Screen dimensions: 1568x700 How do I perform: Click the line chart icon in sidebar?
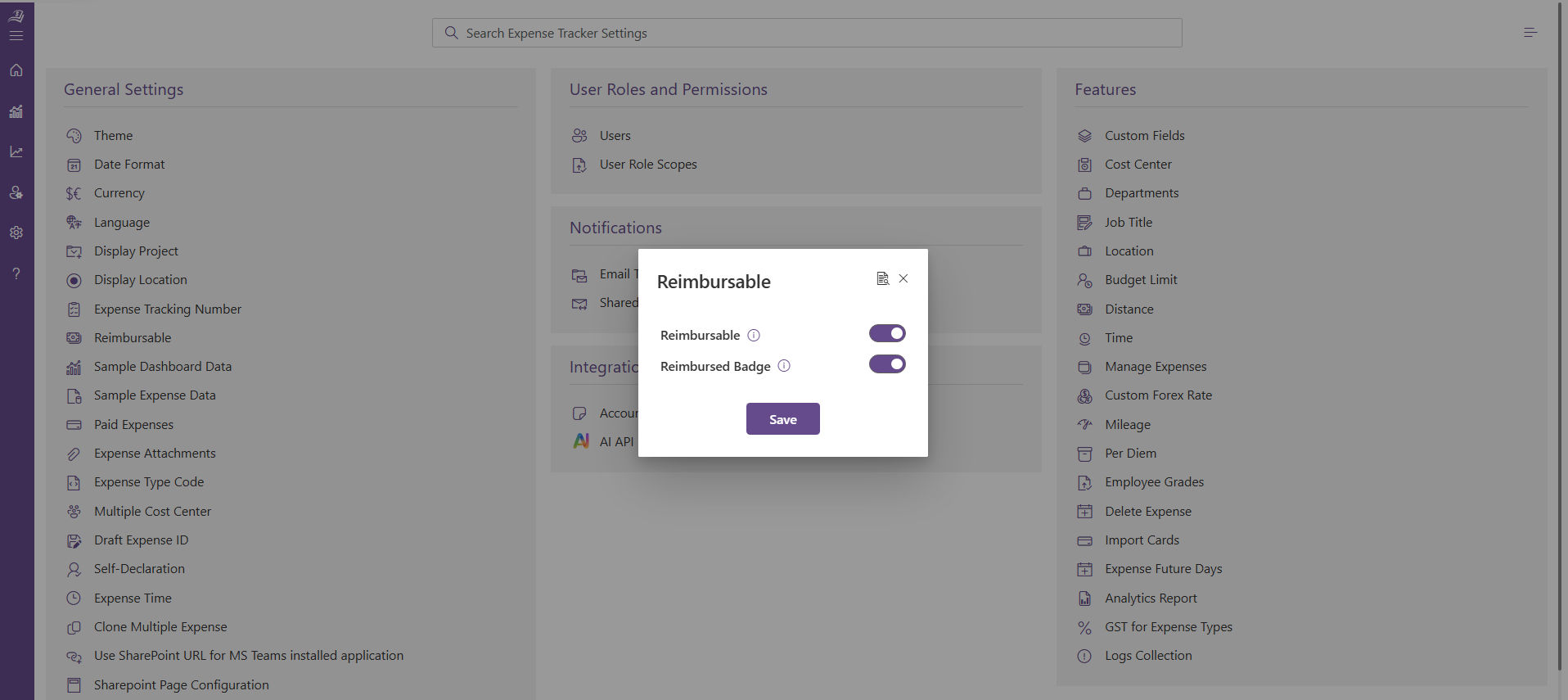(16, 151)
